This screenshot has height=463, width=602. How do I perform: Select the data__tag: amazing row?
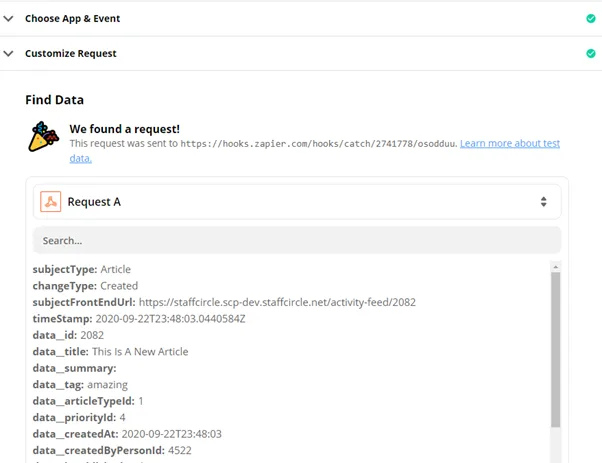80,385
